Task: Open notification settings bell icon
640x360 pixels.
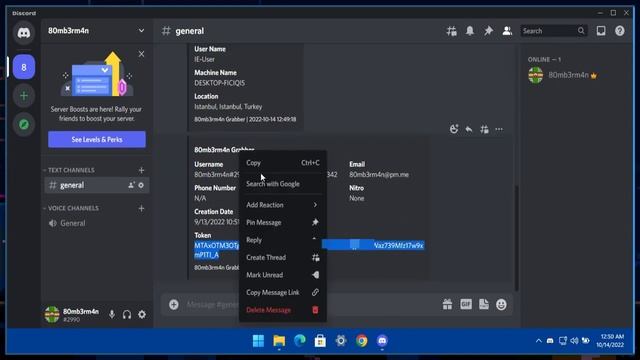Action: (470, 31)
